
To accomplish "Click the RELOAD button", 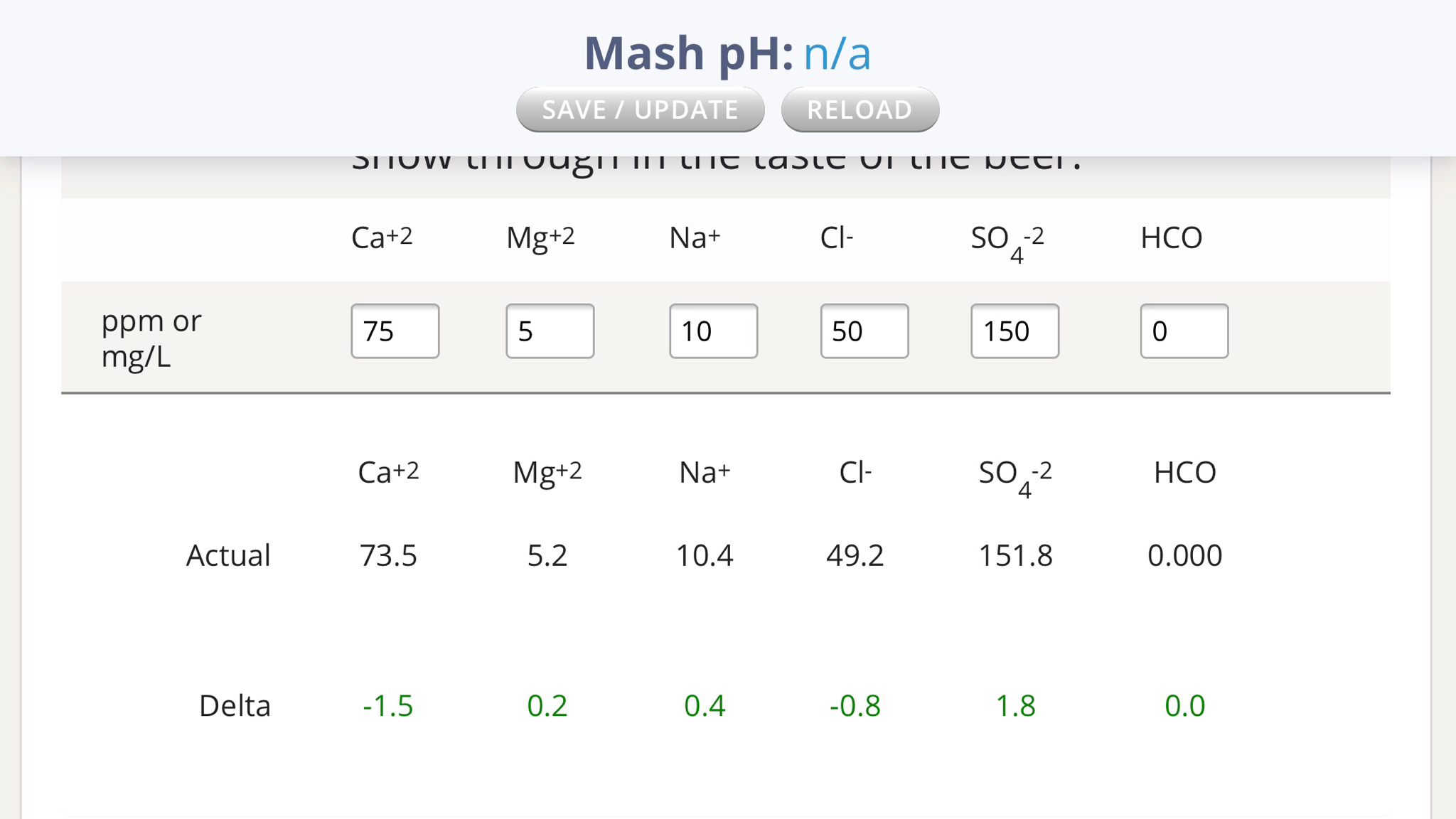I will (860, 109).
